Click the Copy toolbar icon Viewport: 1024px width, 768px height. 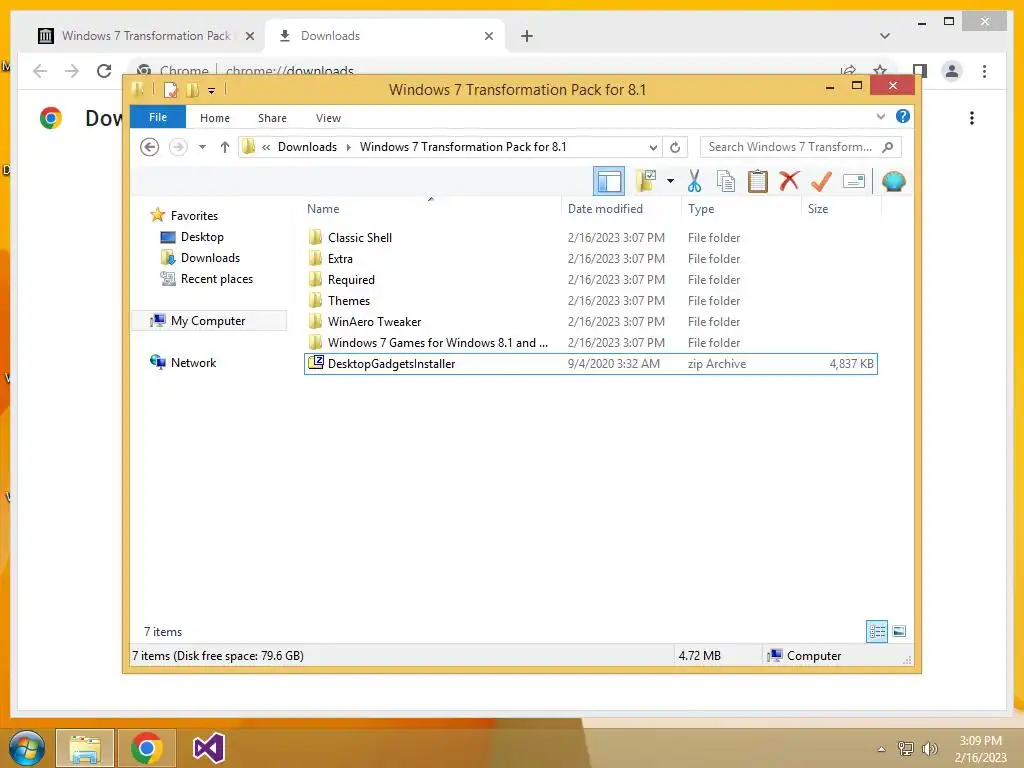point(726,181)
